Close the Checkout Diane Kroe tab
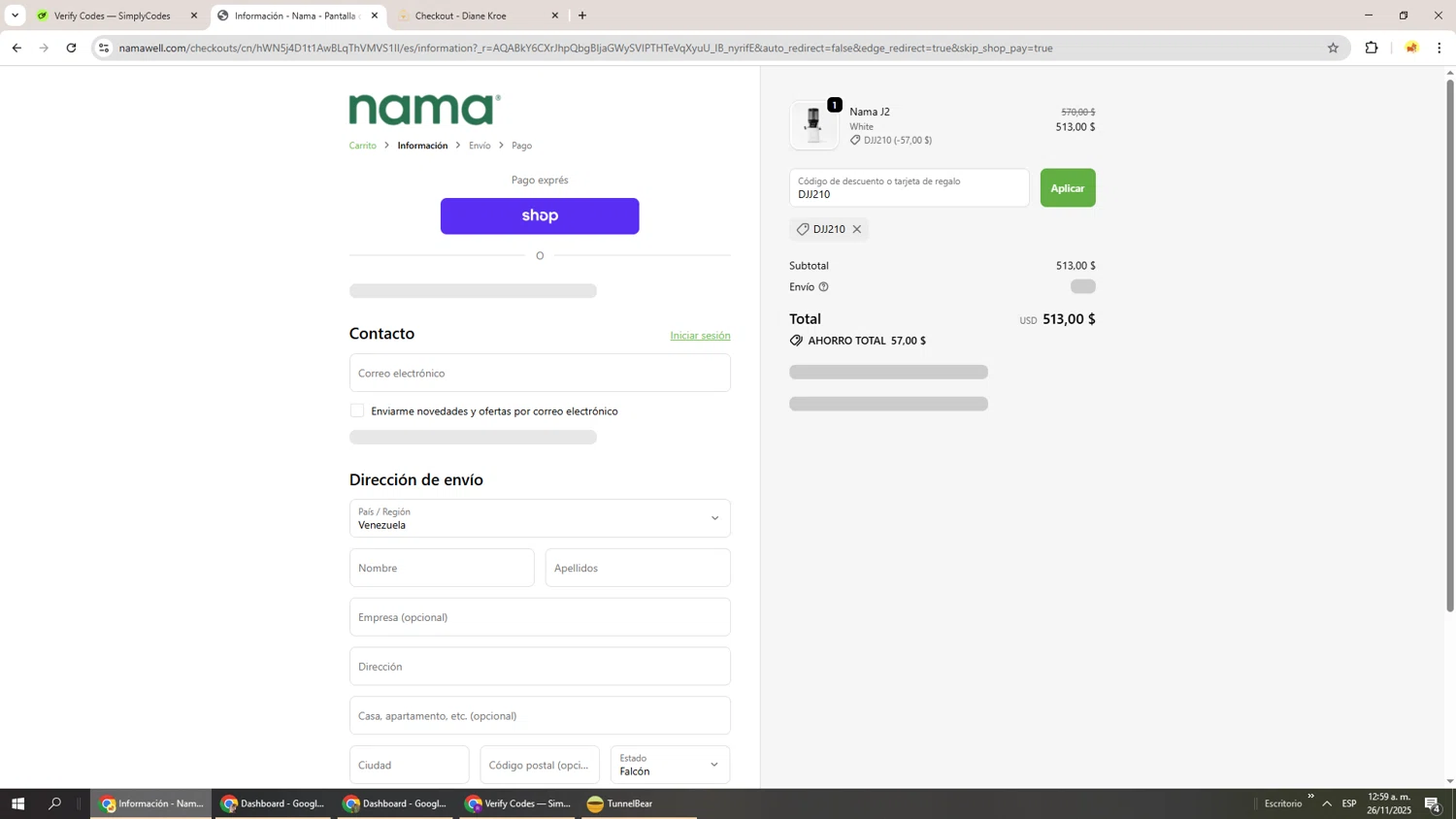The height and width of the screenshot is (819, 1456). (x=555, y=16)
